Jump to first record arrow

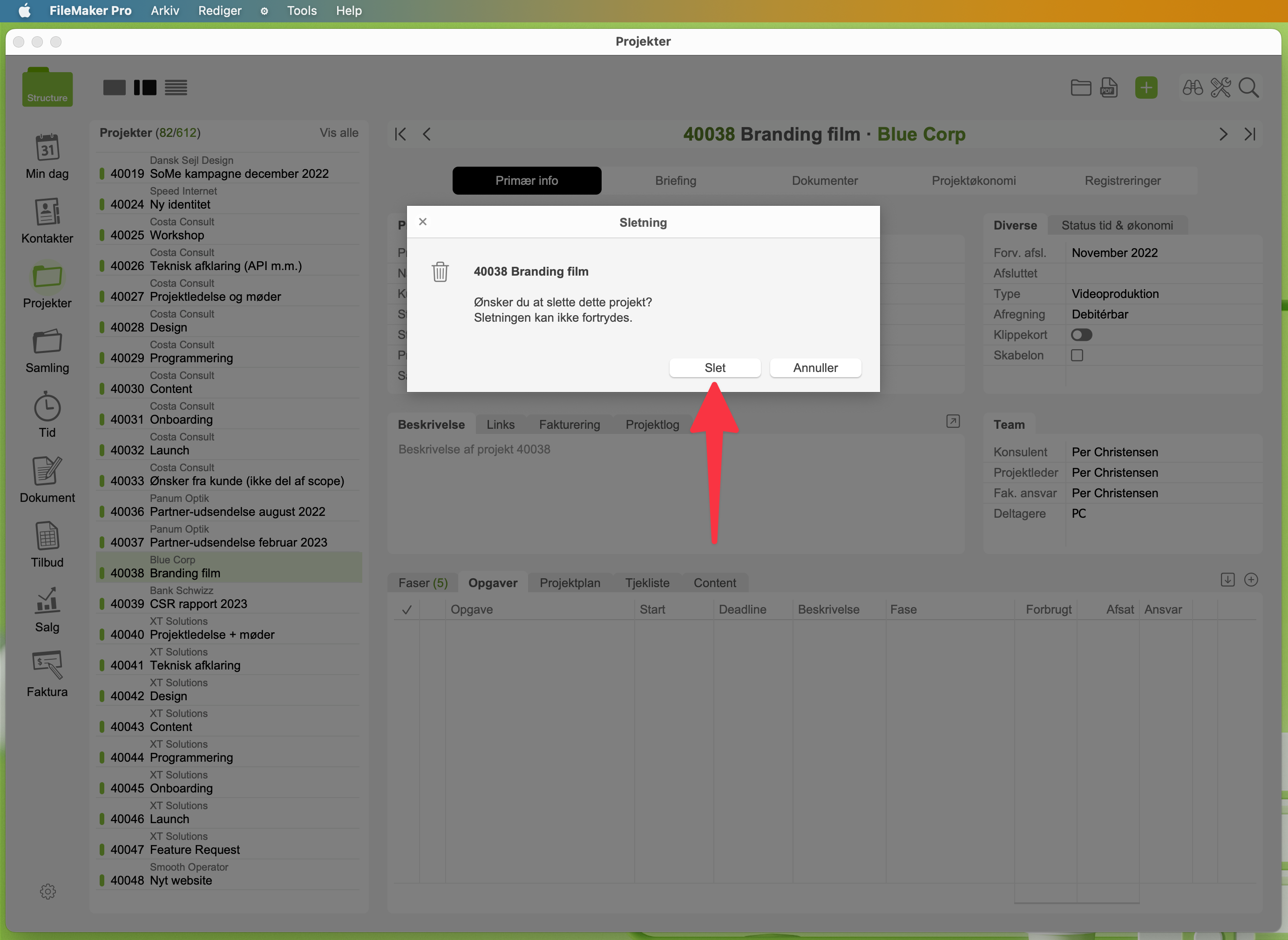(x=400, y=134)
